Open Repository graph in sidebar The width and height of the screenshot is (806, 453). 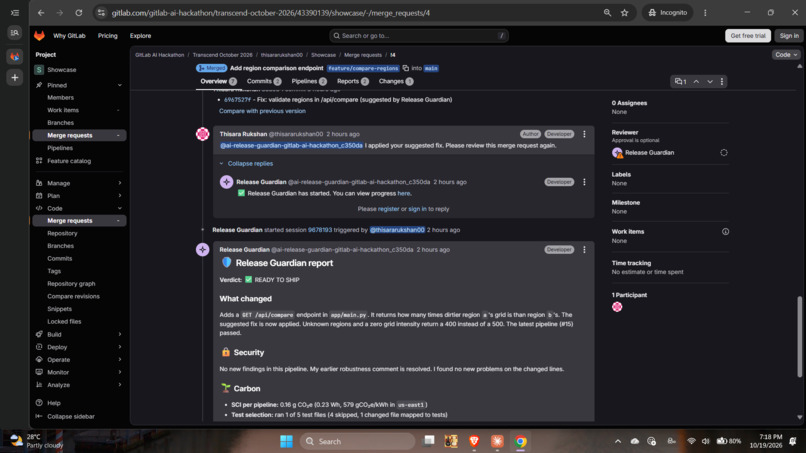[71, 284]
